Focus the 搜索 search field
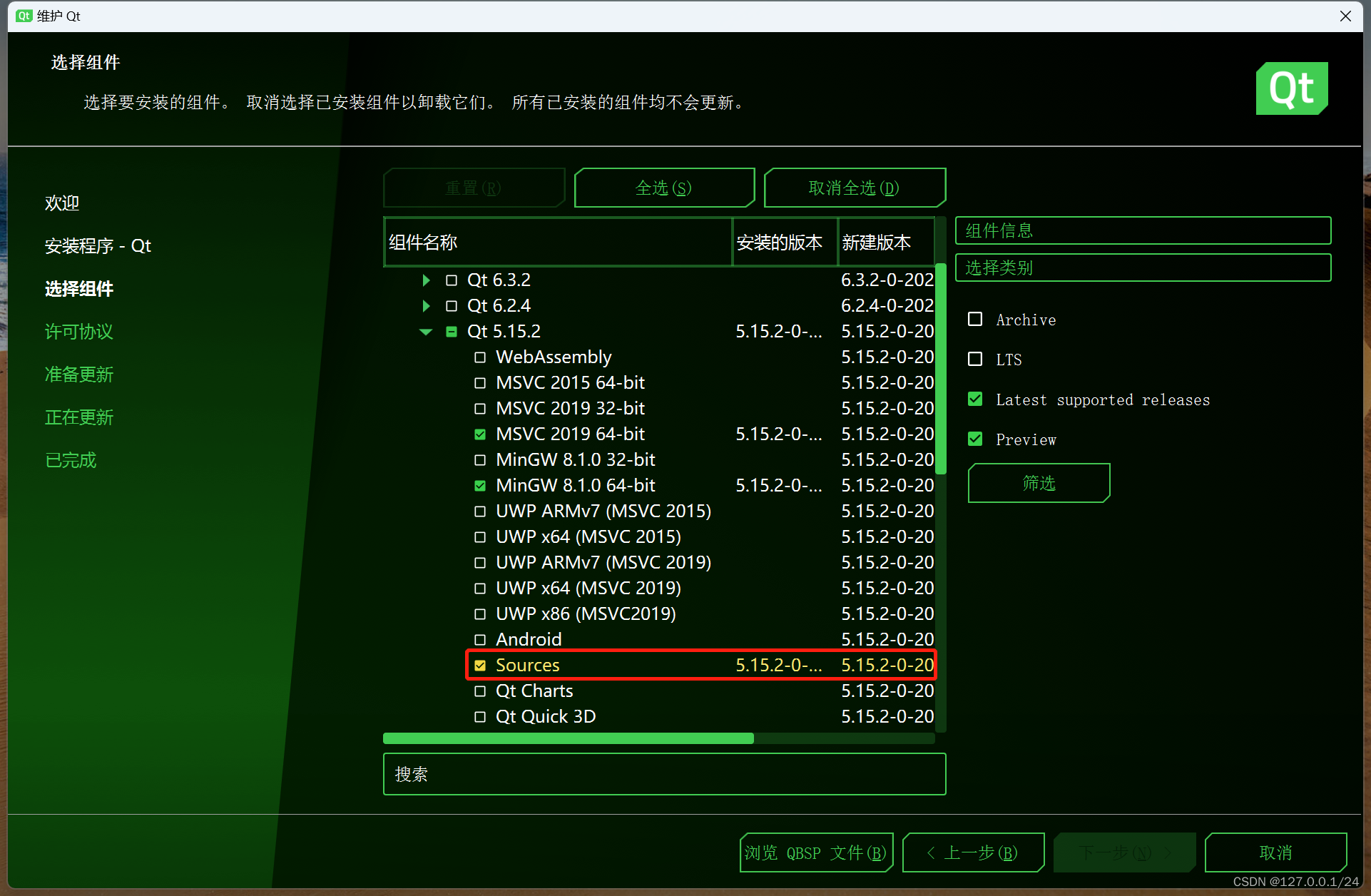The width and height of the screenshot is (1371, 896). coord(664,774)
